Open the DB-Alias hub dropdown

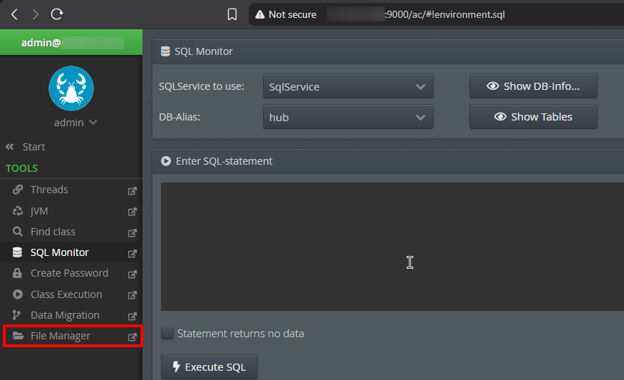tap(348, 117)
